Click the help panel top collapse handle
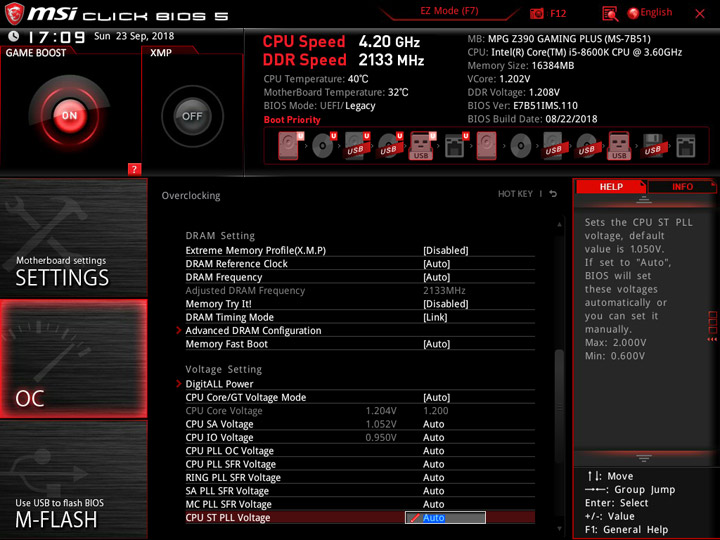This screenshot has height=540, width=720. (643, 200)
